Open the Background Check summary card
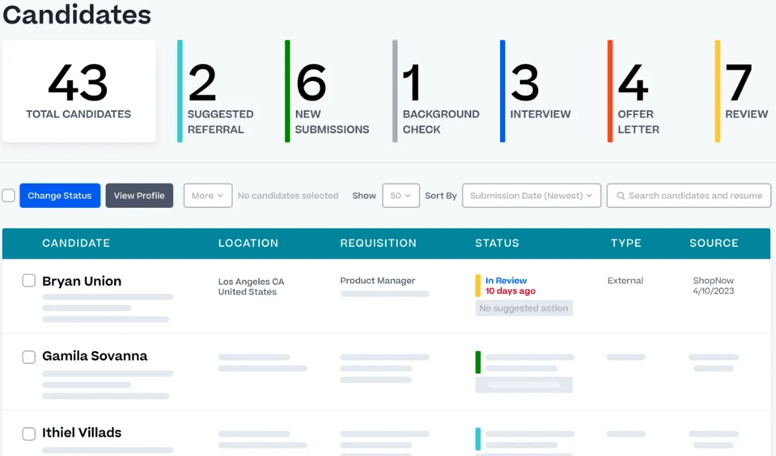This screenshot has height=456, width=776. point(440,92)
